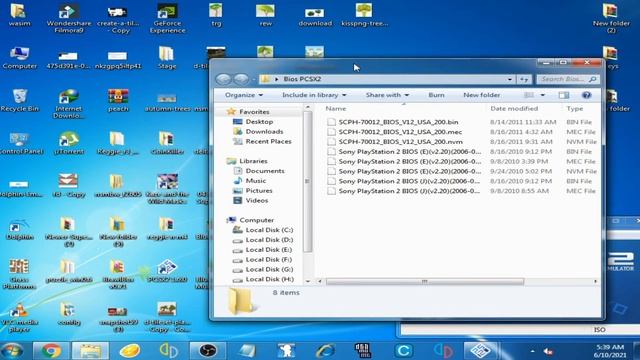
Task: Open OBS Studio from the taskbar
Action: point(208,351)
